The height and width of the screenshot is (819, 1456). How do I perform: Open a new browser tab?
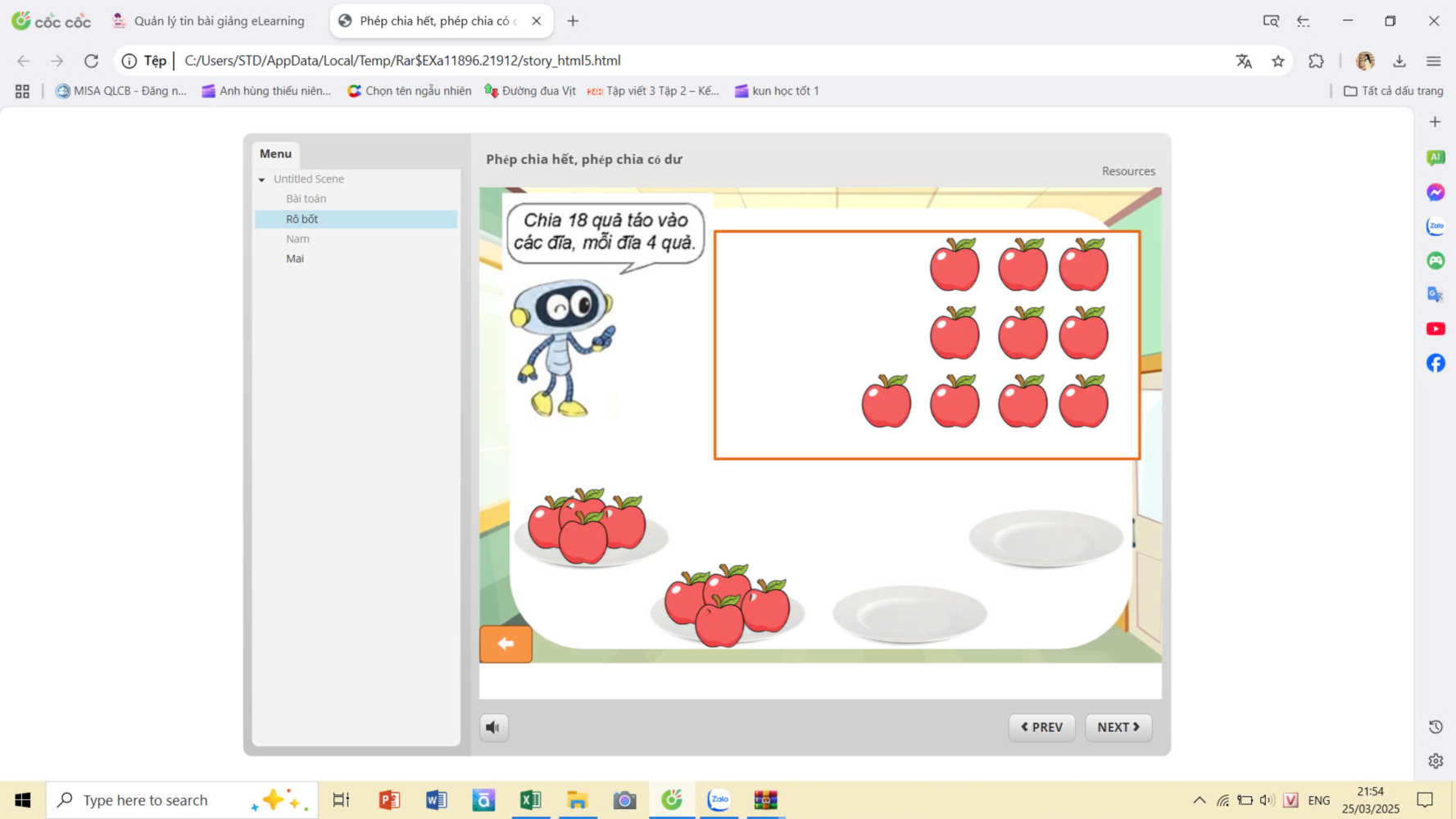tap(573, 21)
